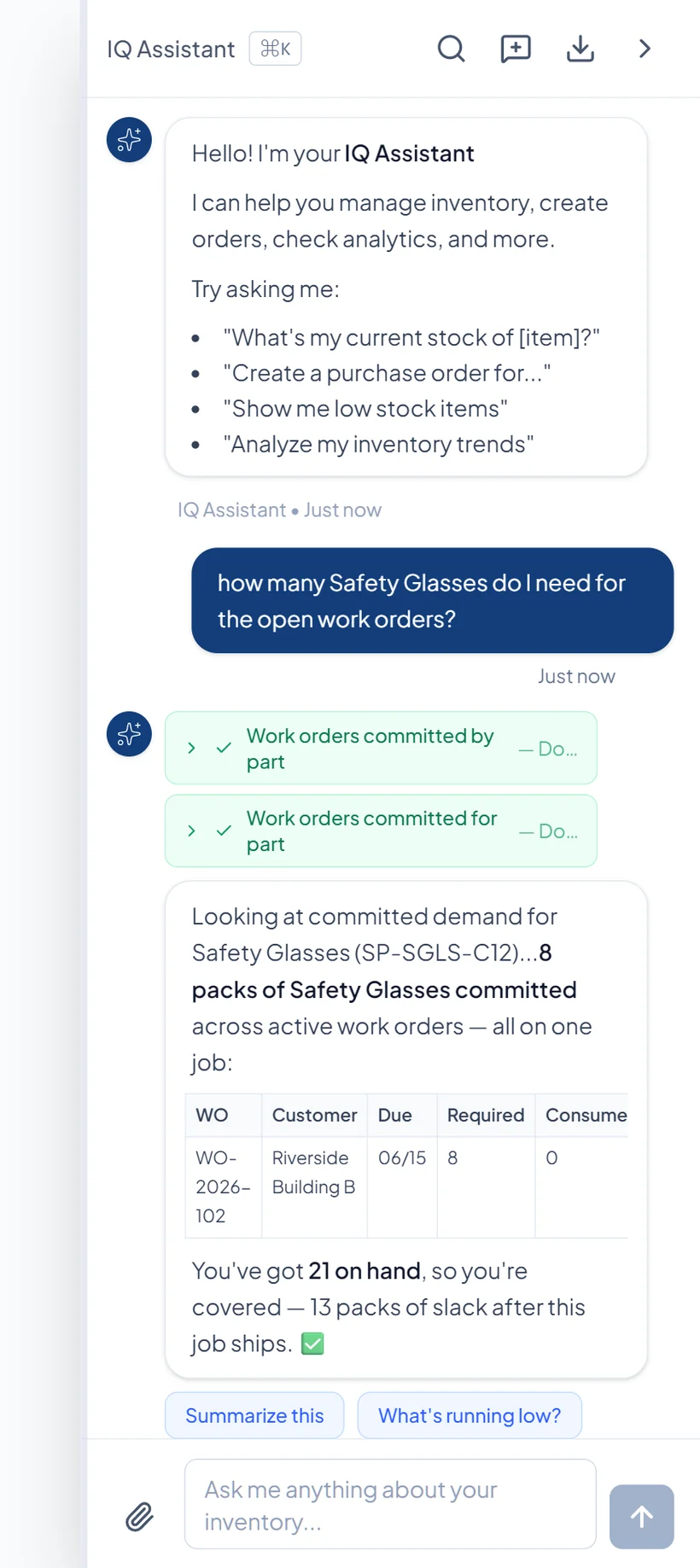The height and width of the screenshot is (1568, 700).
Task: Click the assistant avatar beside the work orders steps
Action: click(129, 734)
